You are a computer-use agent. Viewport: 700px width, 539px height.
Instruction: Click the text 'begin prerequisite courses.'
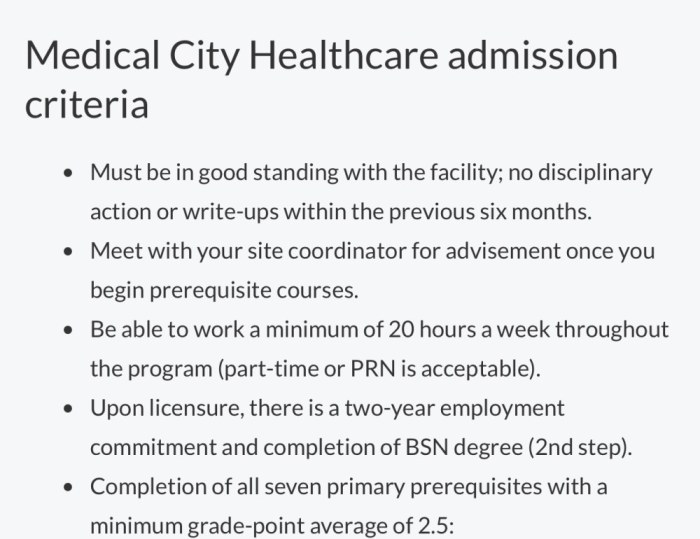pyautogui.click(x=225, y=291)
